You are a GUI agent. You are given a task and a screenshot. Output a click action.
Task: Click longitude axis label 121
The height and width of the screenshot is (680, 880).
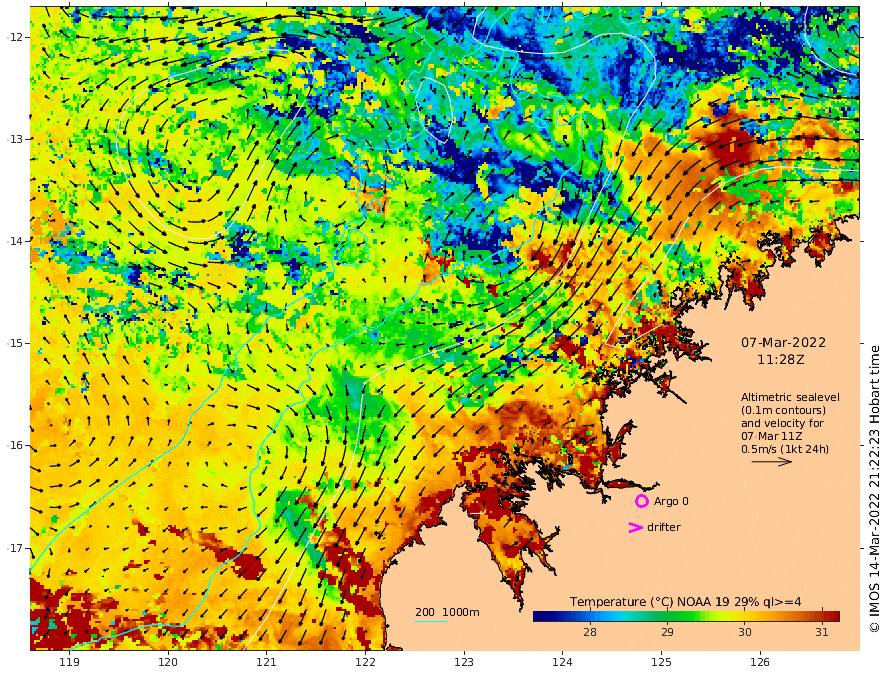click(x=267, y=663)
